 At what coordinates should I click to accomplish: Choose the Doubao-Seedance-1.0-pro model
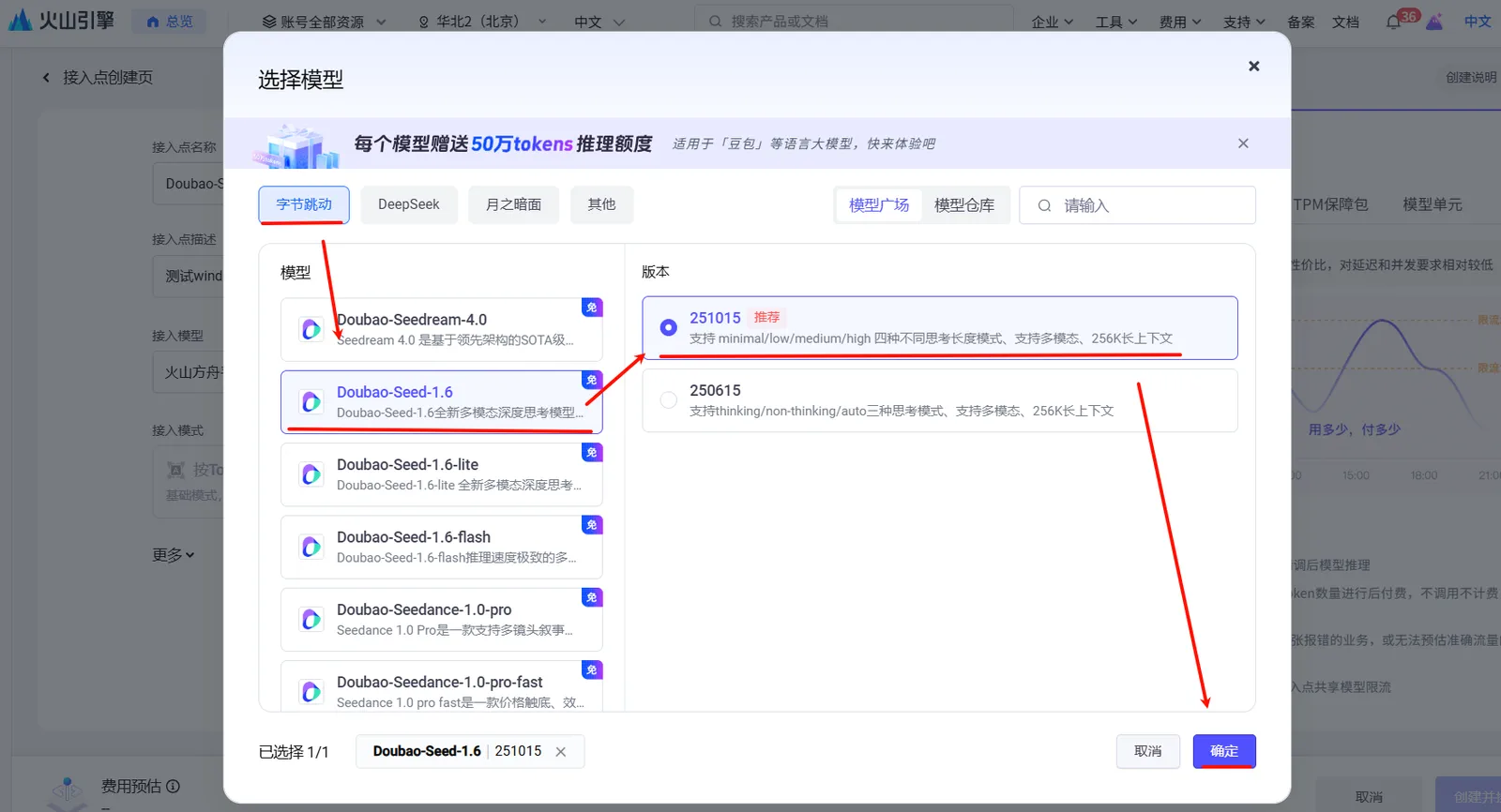(x=441, y=619)
